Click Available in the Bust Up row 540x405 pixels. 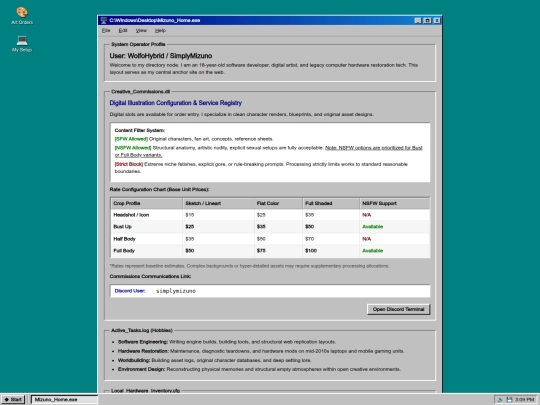pos(372,227)
